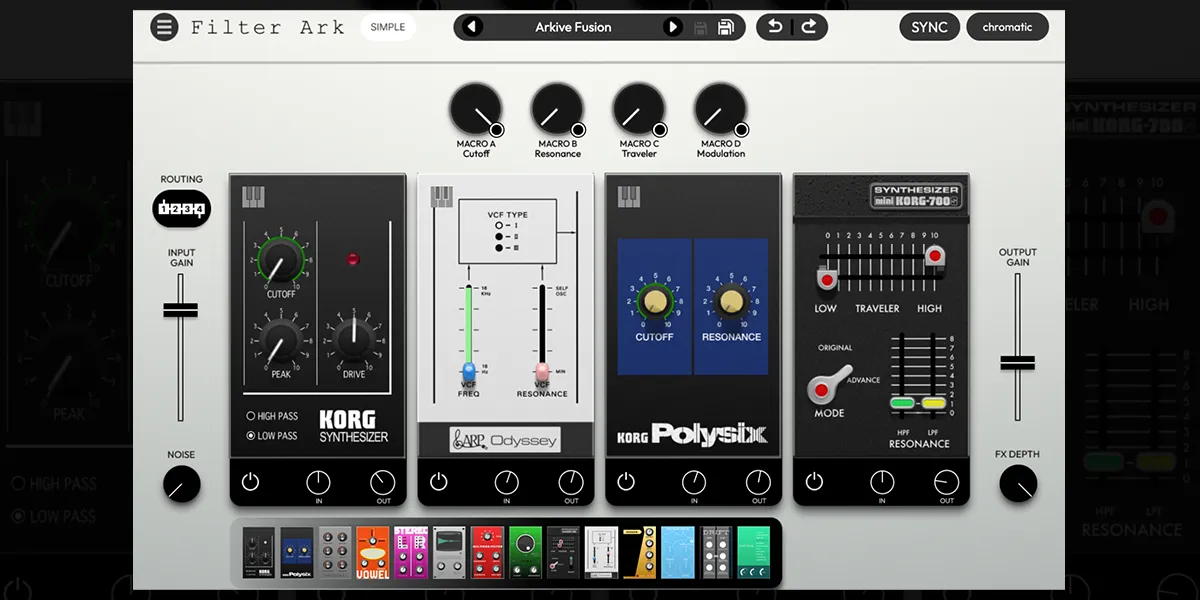Advance to the next preset
Screen dimensions: 1200x600
(672, 26)
